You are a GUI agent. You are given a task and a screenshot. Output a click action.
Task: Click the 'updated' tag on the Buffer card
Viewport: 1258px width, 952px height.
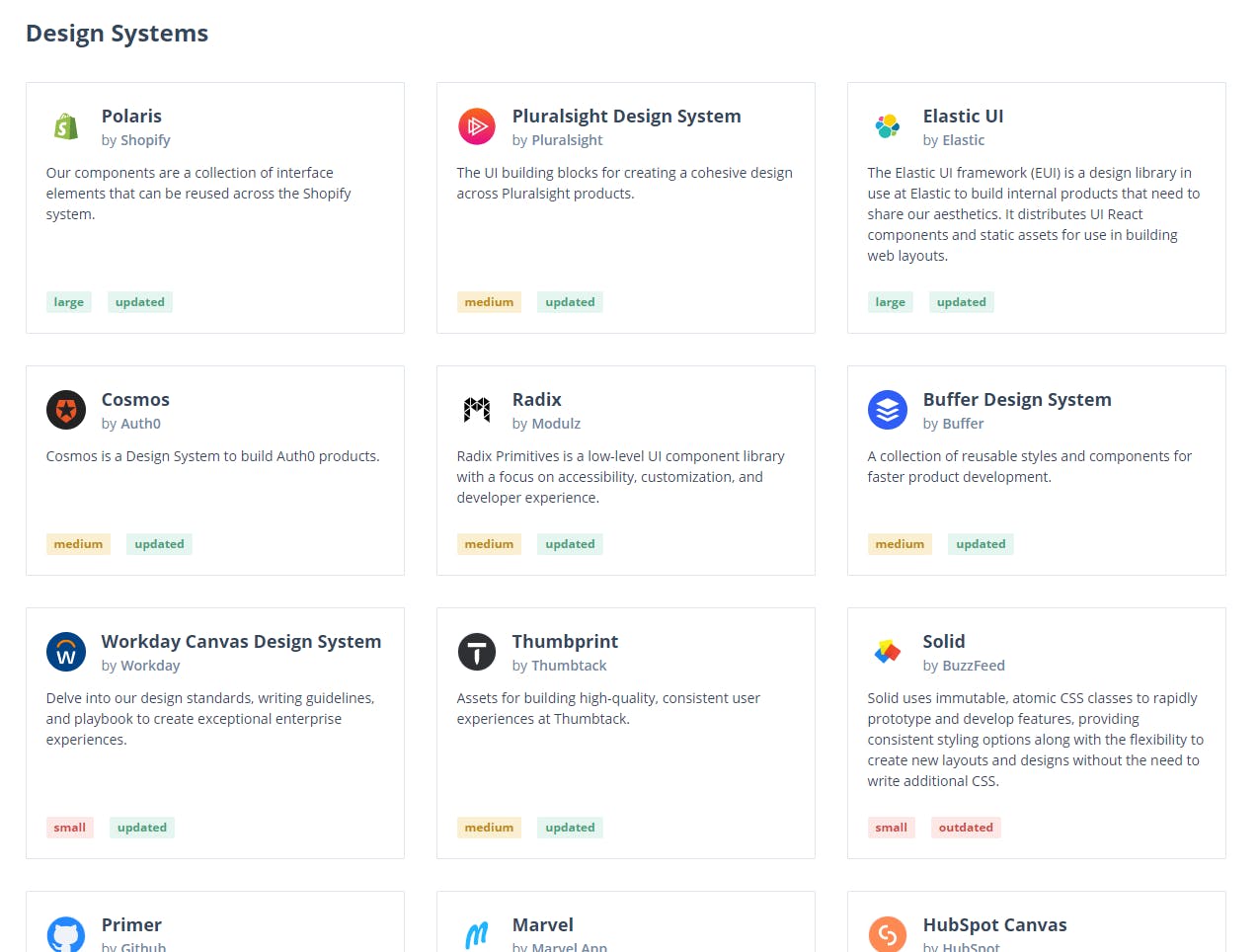point(982,544)
